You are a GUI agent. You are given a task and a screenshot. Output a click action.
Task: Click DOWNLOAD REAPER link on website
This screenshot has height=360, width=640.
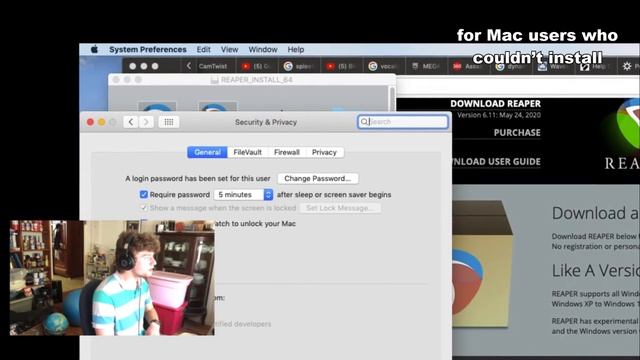(x=495, y=104)
